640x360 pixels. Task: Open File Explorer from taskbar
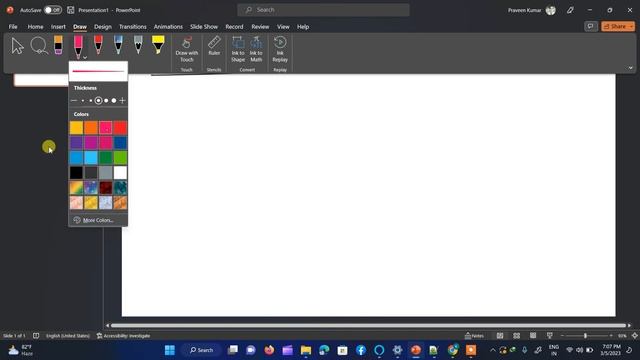[x=306, y=350]
